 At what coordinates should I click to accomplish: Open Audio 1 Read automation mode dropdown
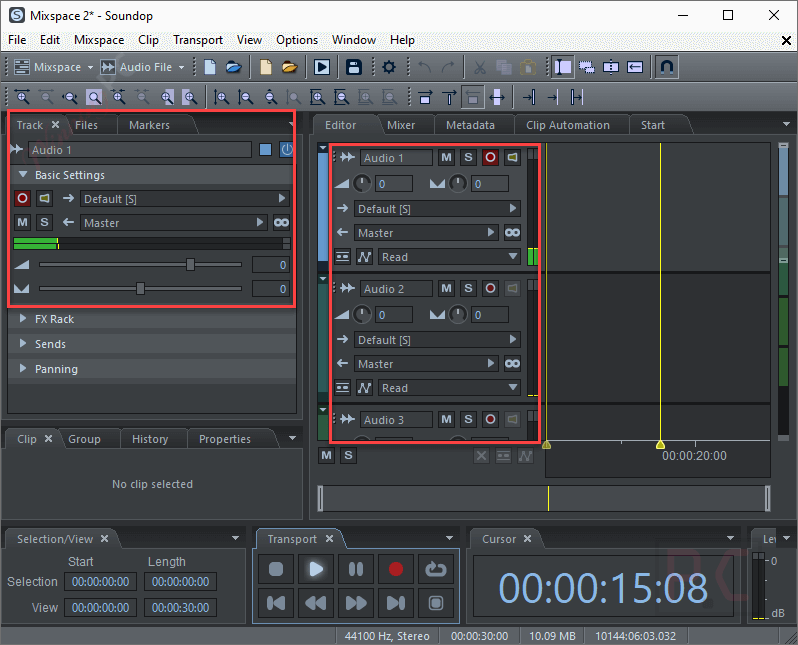click(x=449, y=257)
